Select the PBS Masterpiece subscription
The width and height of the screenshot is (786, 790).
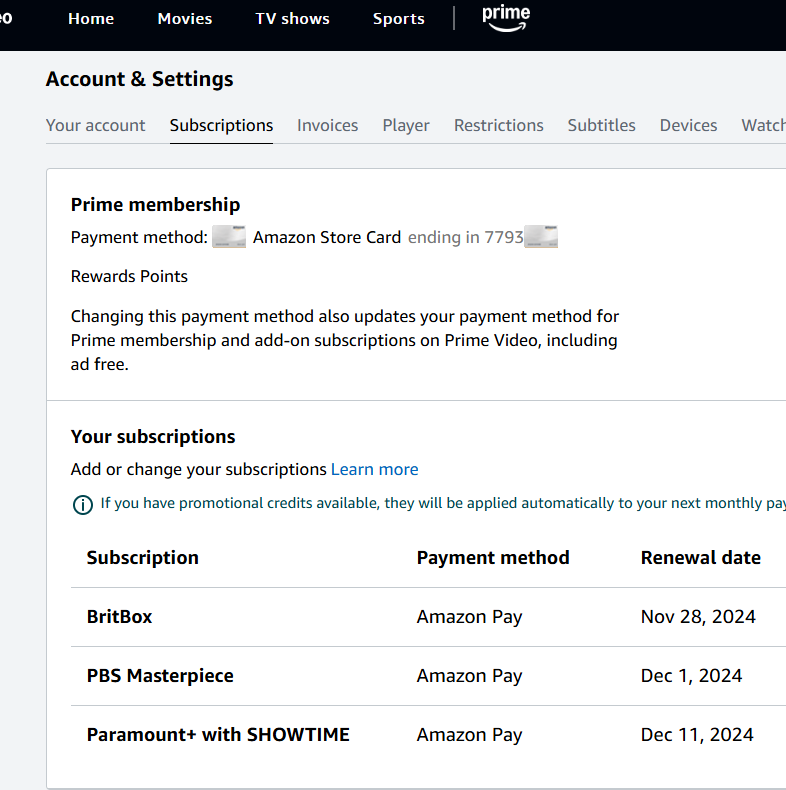[160, 675]
